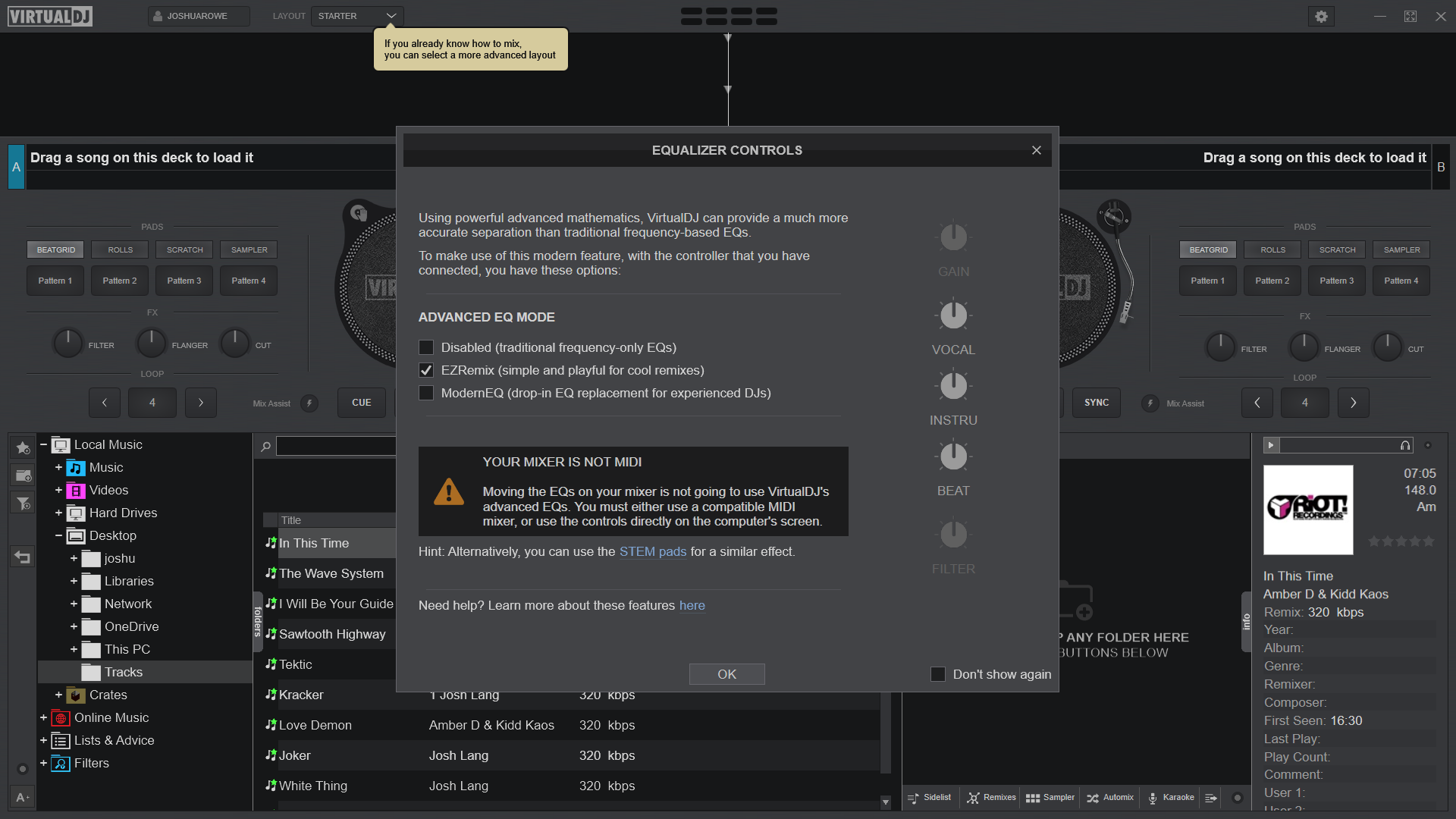Click the Lists & Advice icon in tree
Viewport: 1456px width, 819px height.
[61, 741]
